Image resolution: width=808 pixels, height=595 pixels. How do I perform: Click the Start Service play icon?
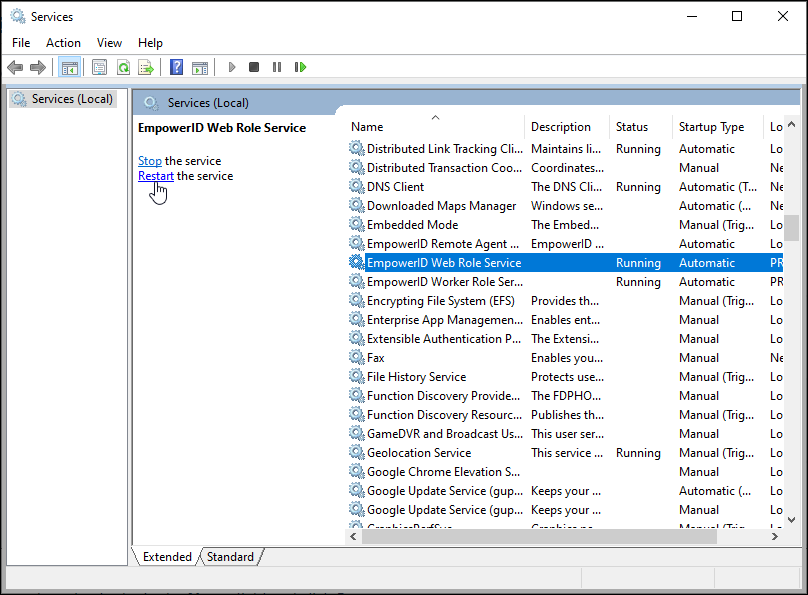(231, 67)
